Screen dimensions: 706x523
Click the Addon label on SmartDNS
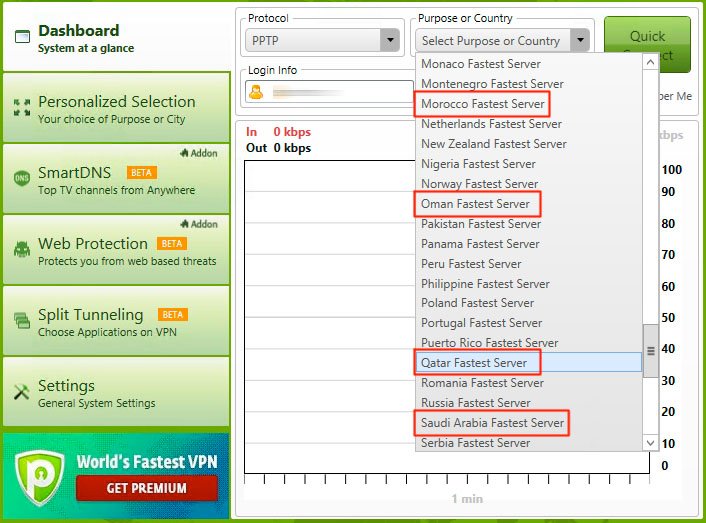[x=199, y=153]
